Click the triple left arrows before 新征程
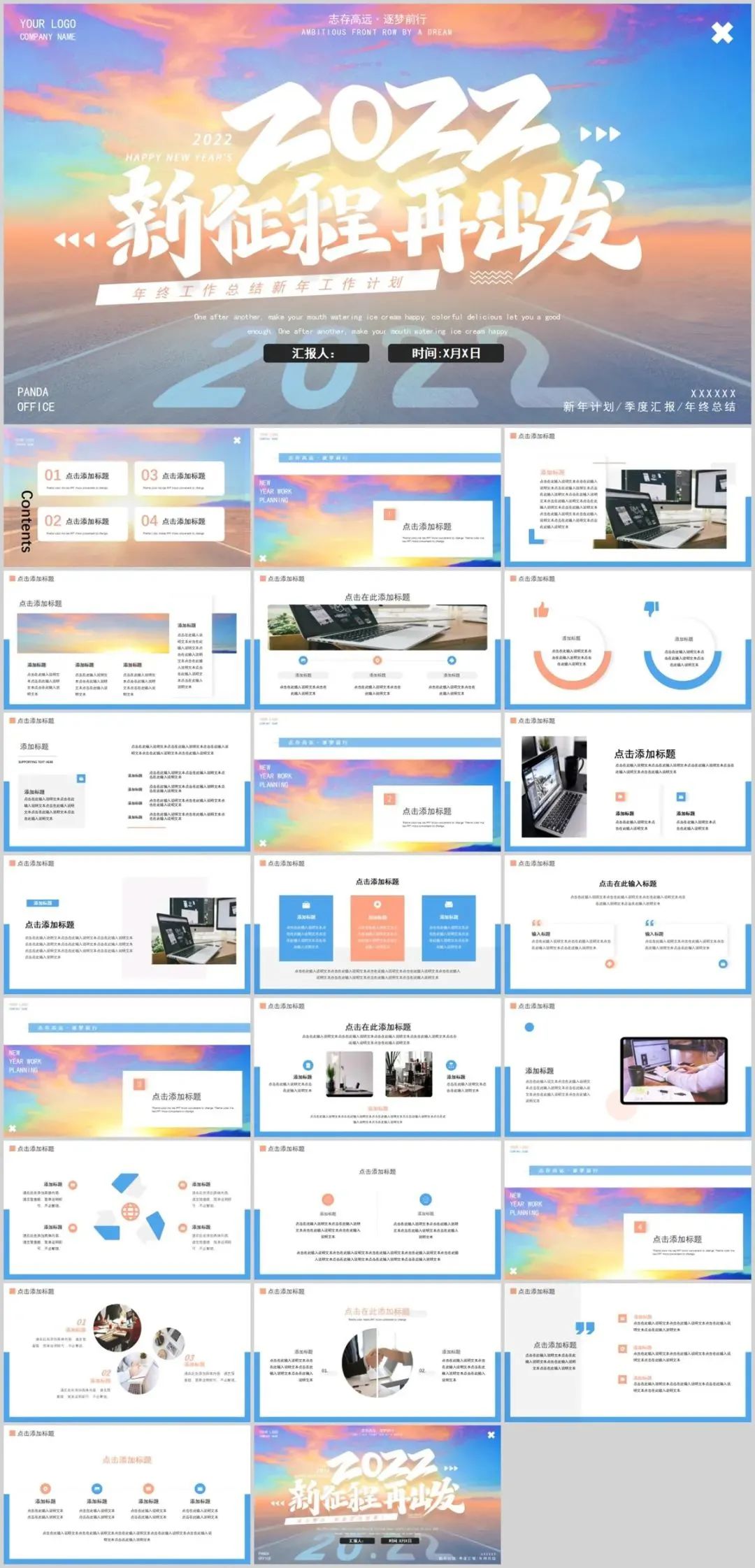 (x=75, y=240)
